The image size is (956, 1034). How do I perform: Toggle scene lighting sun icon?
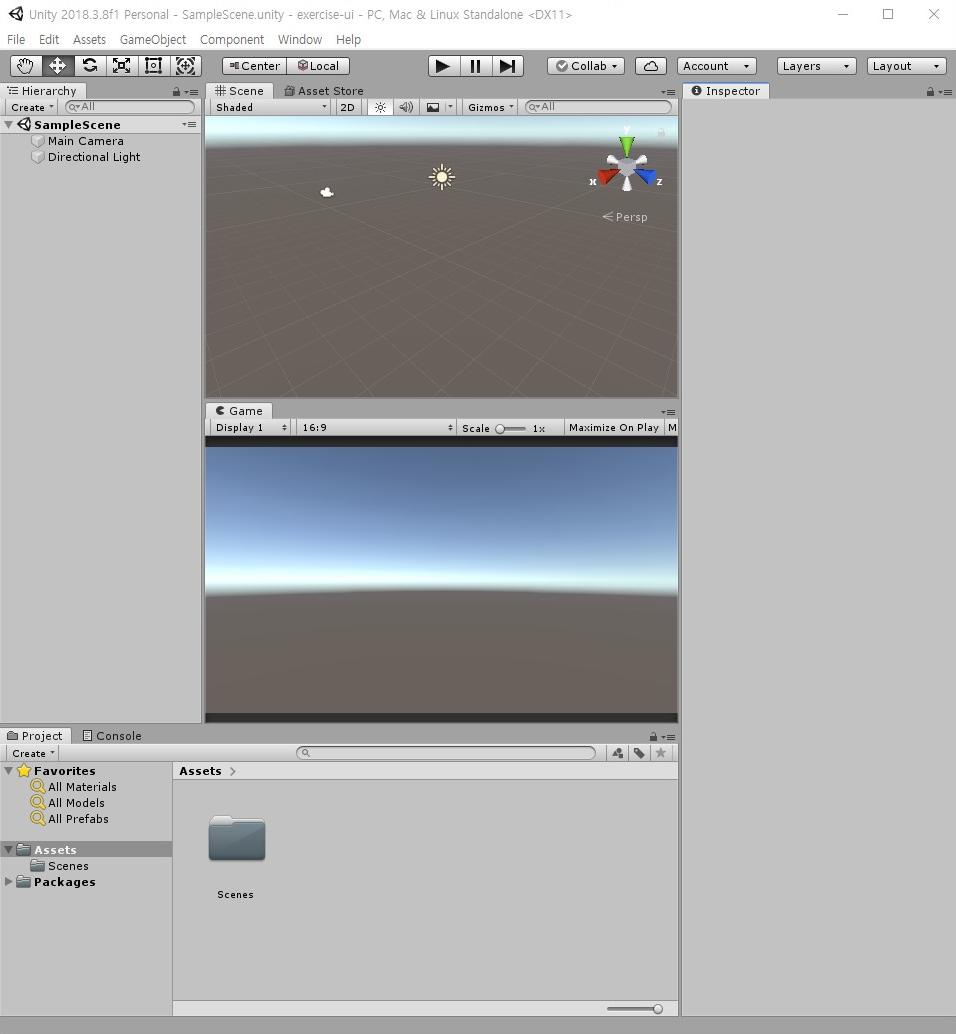(x=380, y=107)
